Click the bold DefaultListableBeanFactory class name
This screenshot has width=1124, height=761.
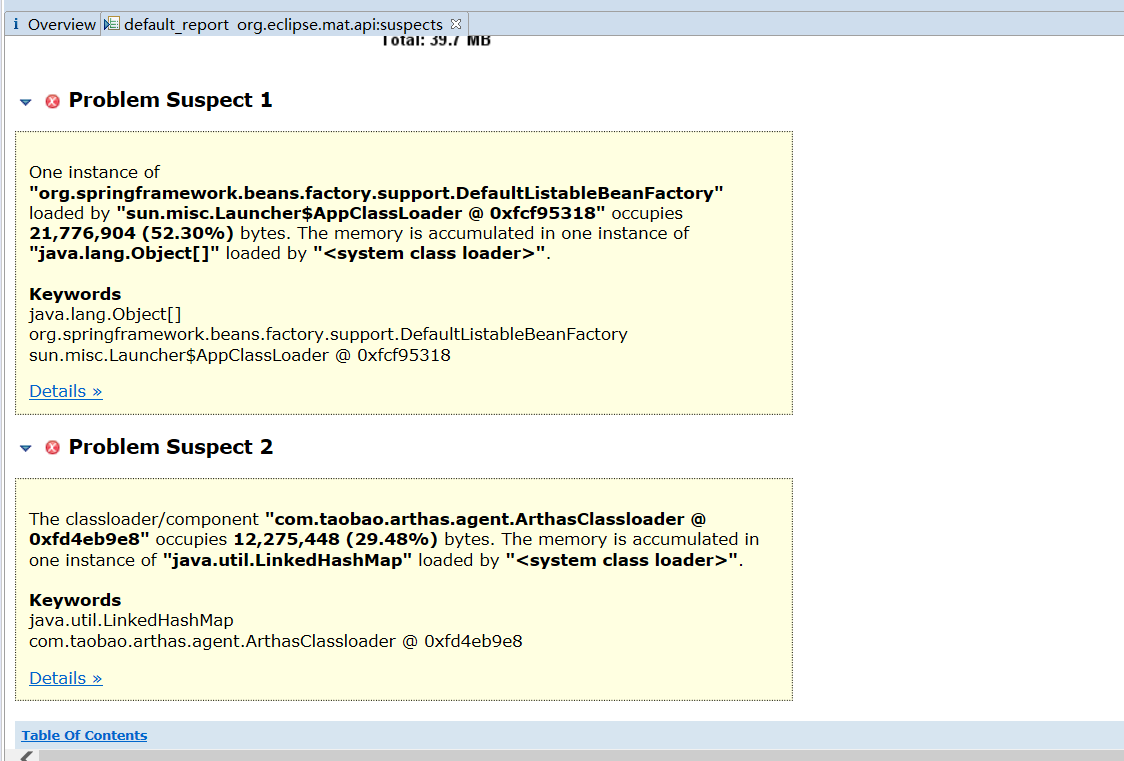coord(376,193)
